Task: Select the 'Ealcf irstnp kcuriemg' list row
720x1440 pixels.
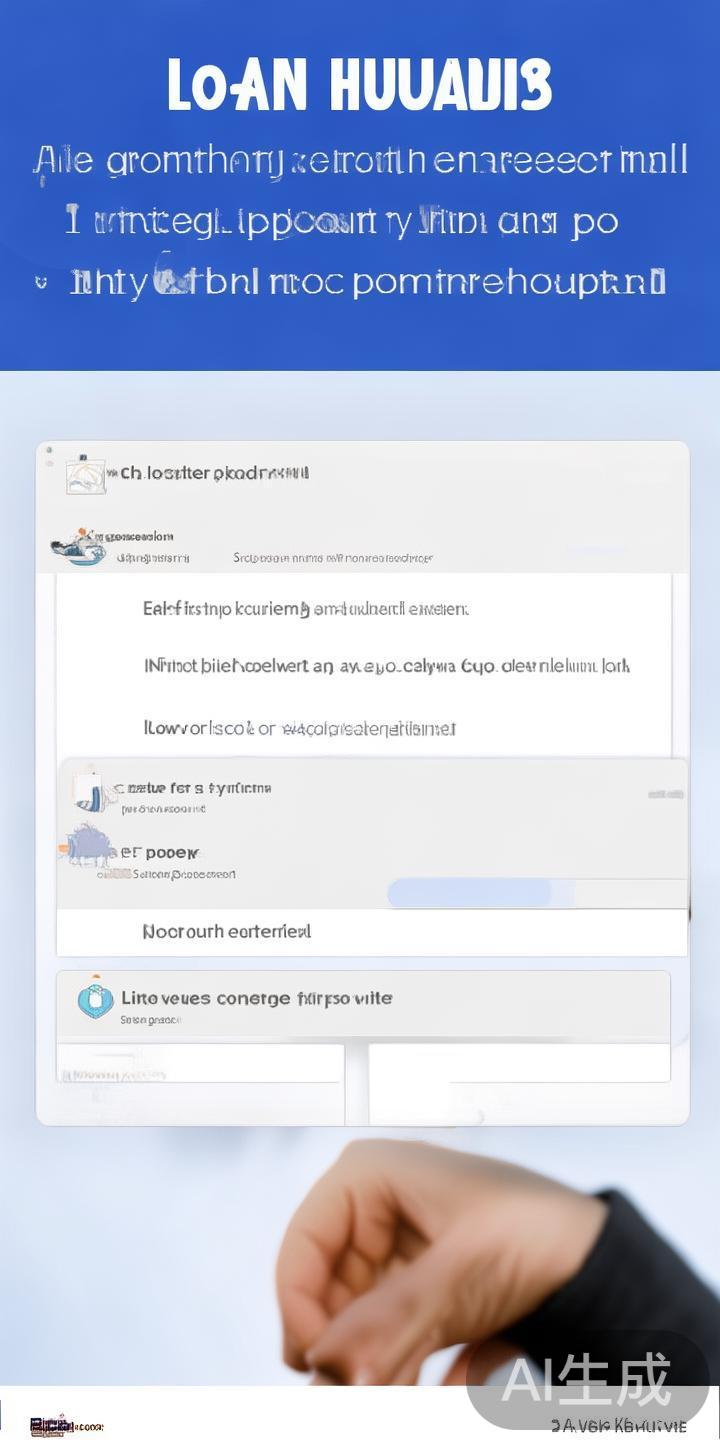Action: click(306, 608)
